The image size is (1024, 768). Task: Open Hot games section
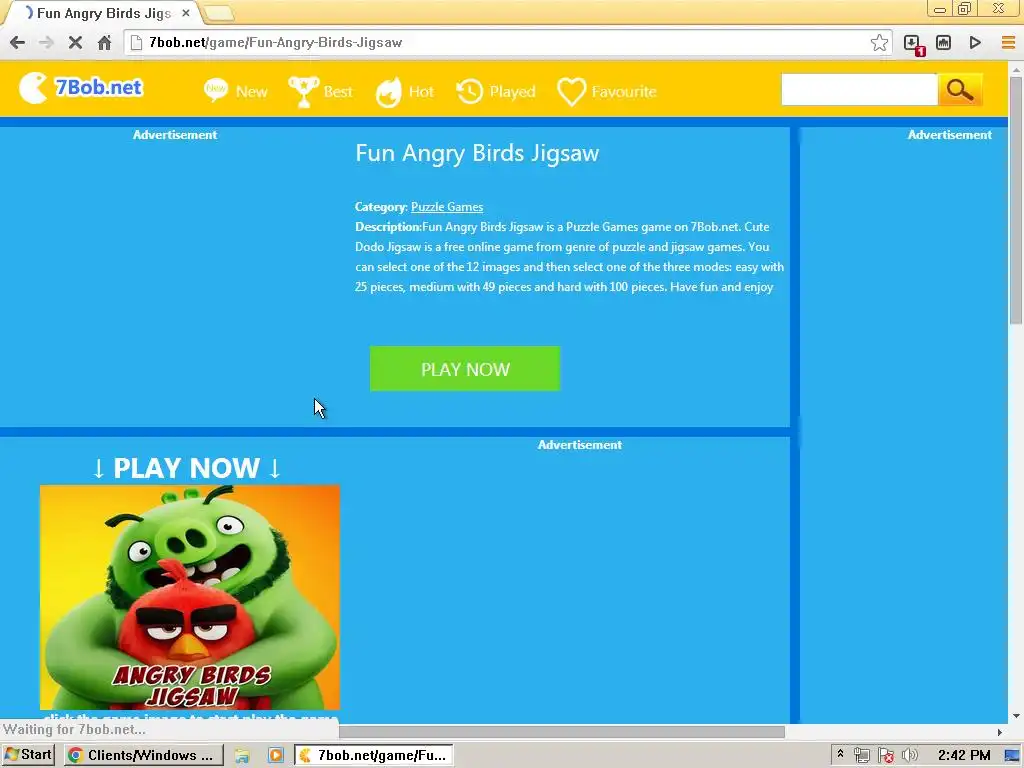[x=404, y=92]
